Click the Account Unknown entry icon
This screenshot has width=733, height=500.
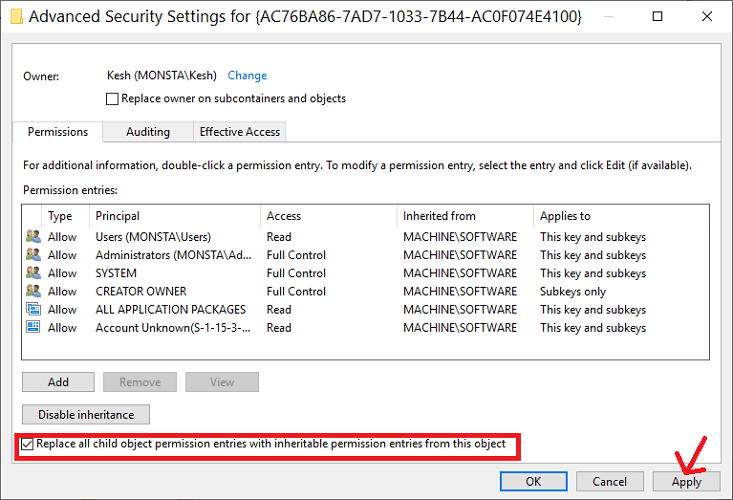pos(33,327)
